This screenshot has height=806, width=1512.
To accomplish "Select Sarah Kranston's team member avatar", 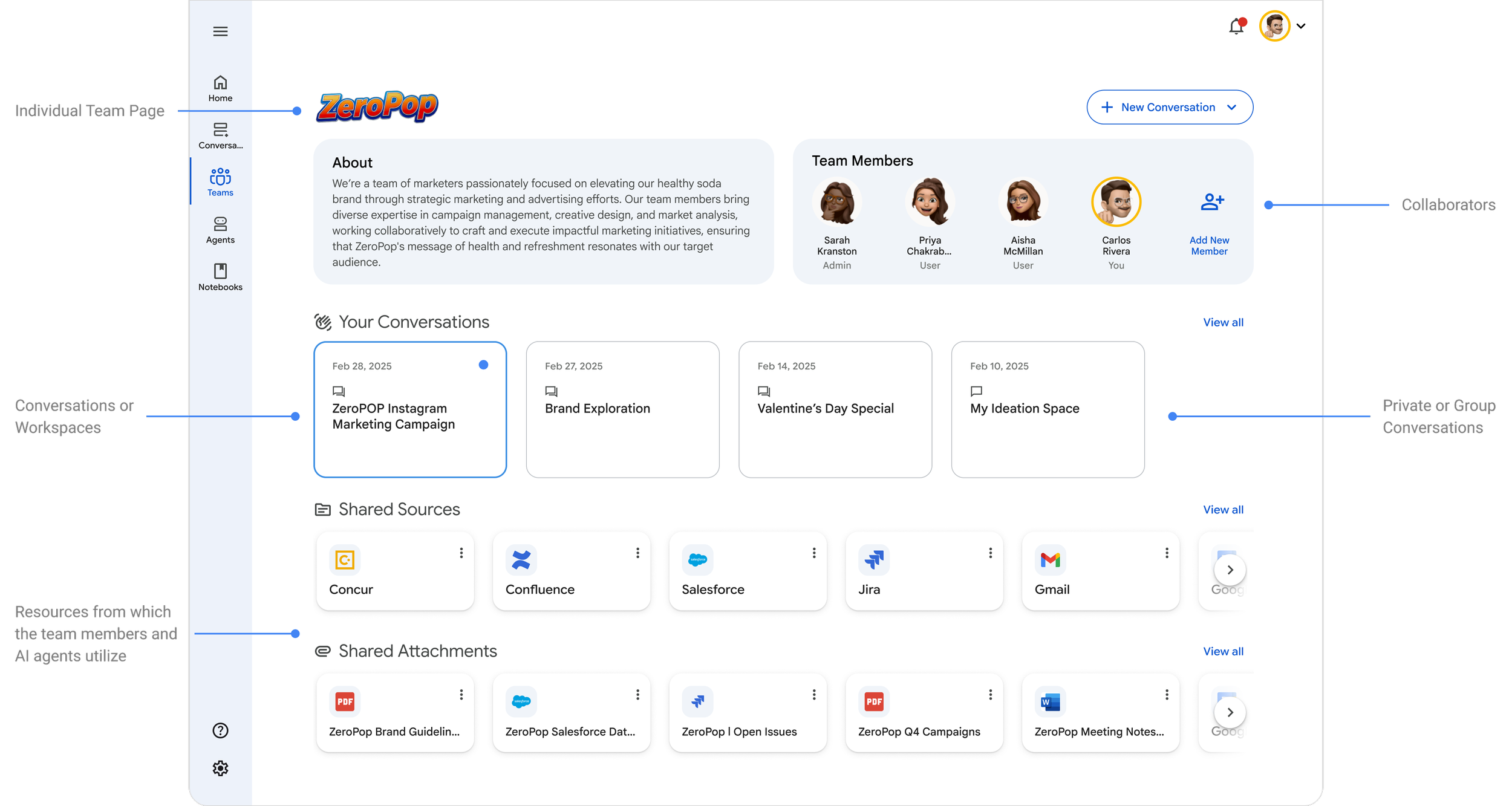I will 837,202.
